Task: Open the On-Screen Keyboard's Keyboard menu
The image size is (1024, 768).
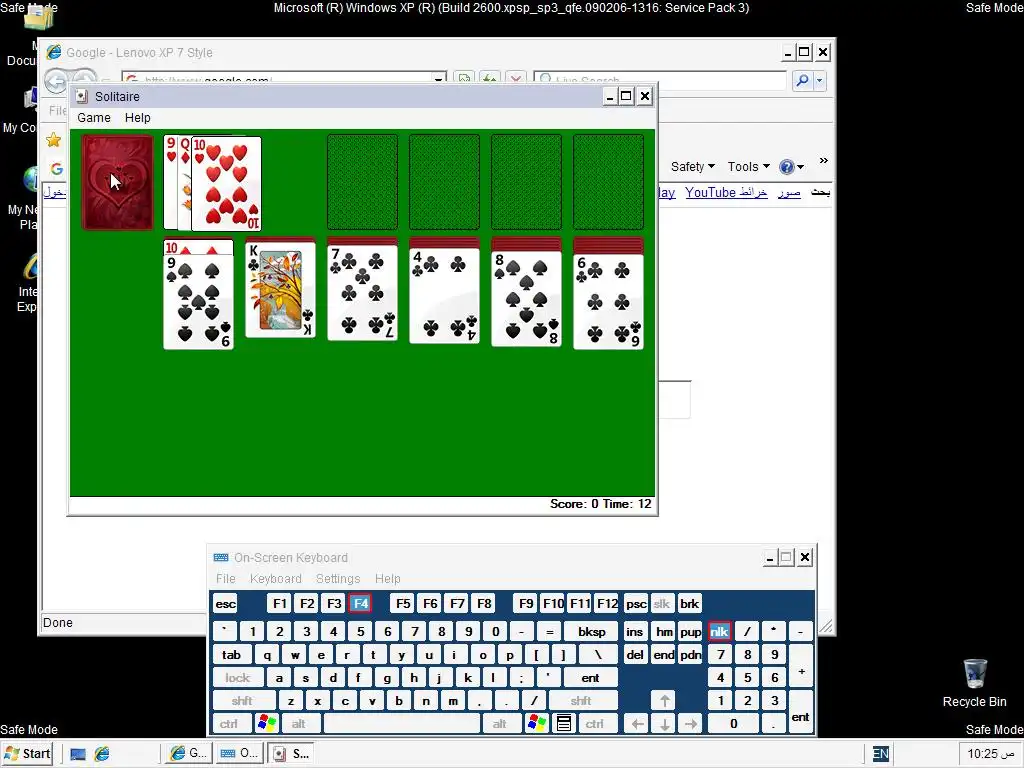Action: pyautogui.click(x=276, y=579)
